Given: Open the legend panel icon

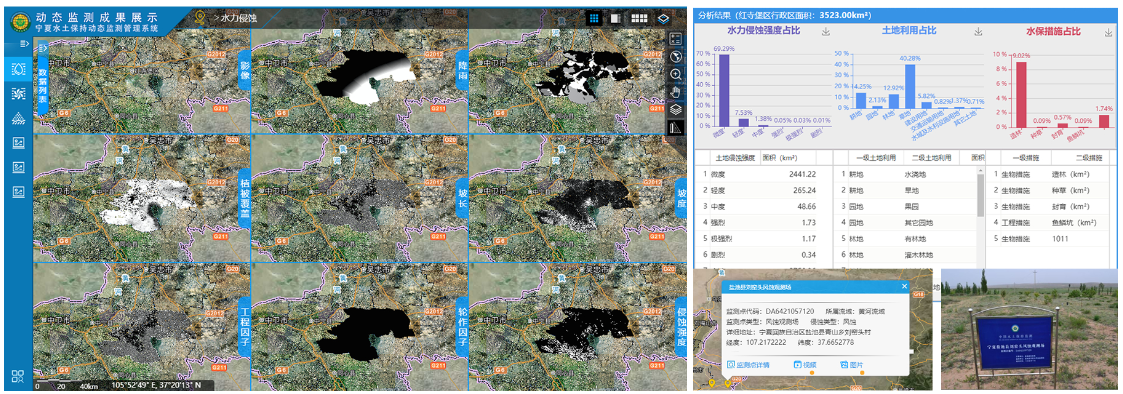Looking at the screenshot, I should [x=676, y=39].
